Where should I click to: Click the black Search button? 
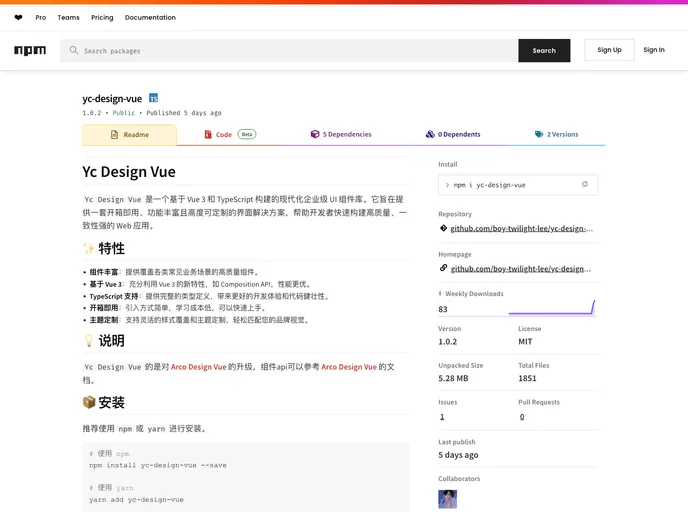pos(544,50)
